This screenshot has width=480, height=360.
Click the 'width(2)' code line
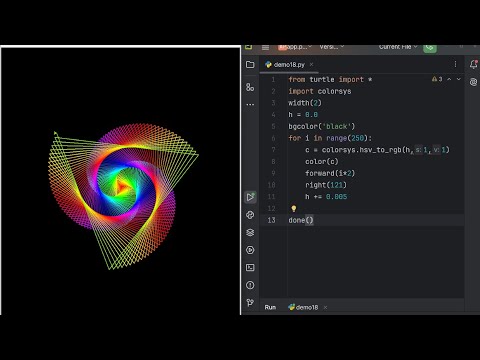click(x=305, y=103)
